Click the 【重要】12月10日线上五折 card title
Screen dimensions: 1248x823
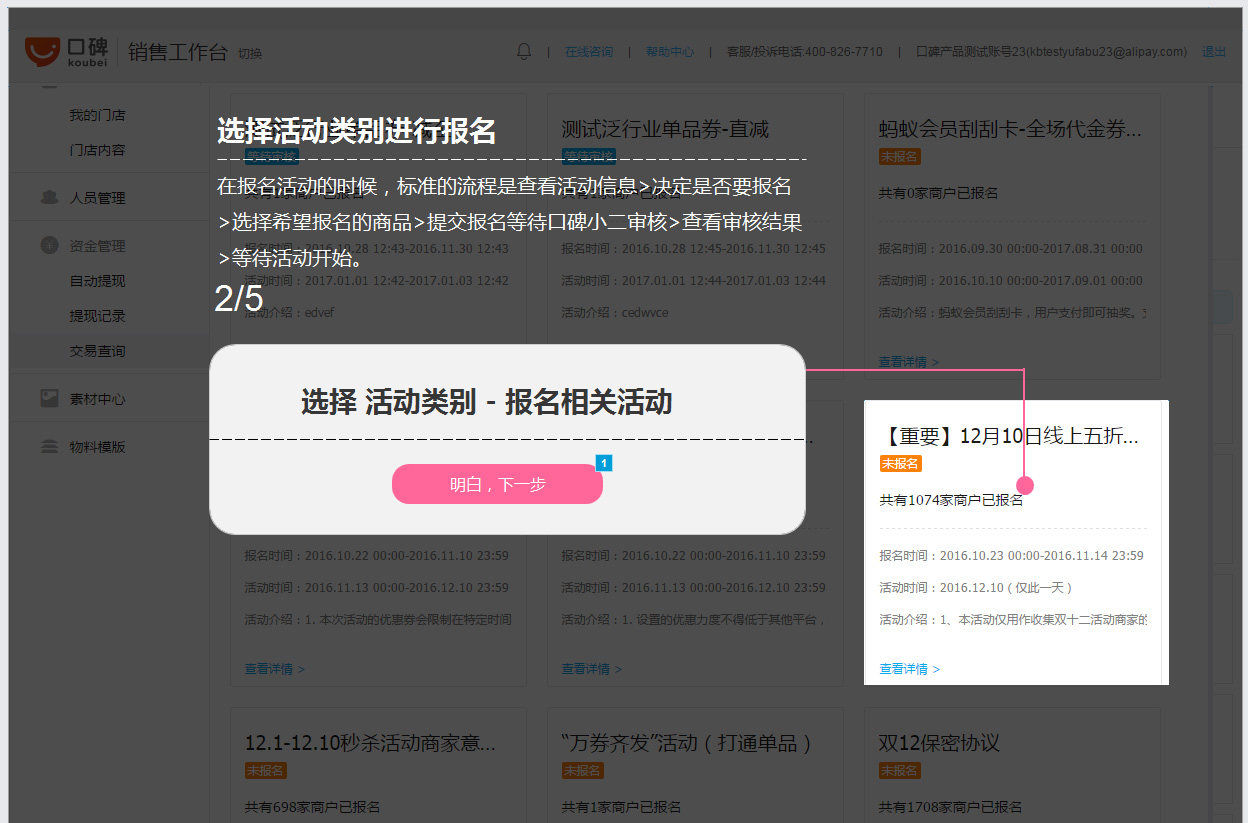pos(1010,436)
